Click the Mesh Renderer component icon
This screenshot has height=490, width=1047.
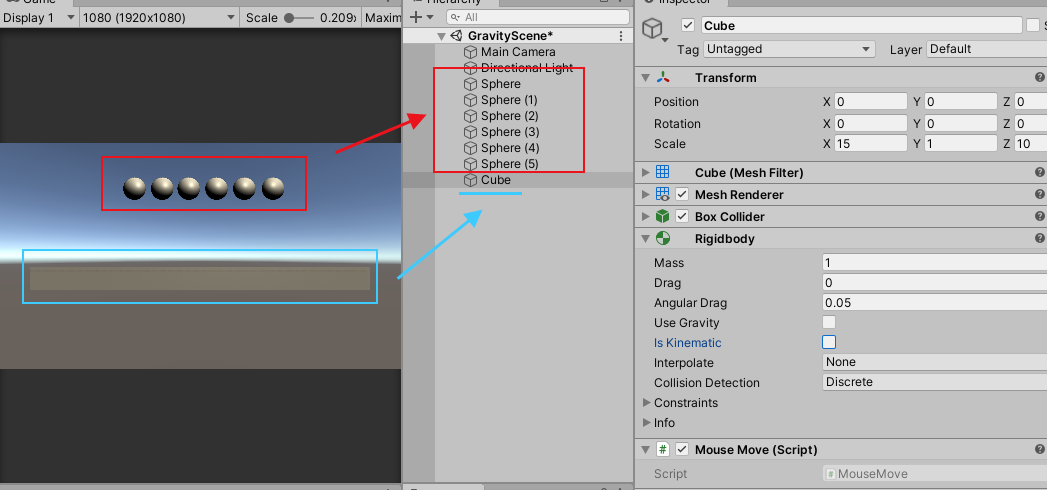[x=662, y=194]
